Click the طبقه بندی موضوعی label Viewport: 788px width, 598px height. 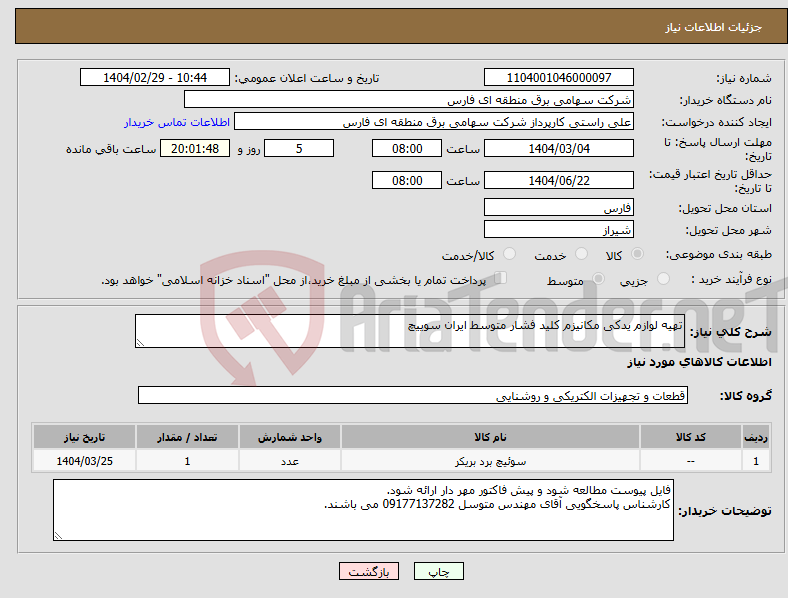(x=719, y=254)
